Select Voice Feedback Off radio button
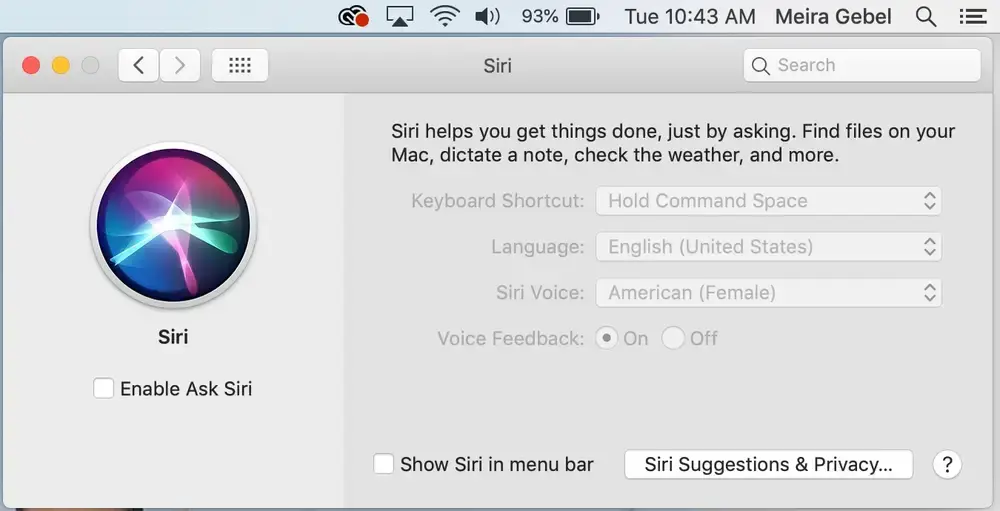 (673, 338)
